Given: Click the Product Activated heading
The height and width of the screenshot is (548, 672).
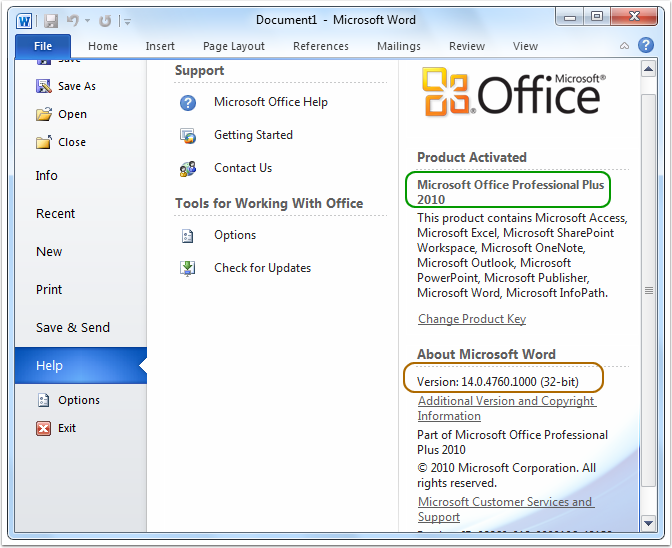Looking at the screenshot, I should pos(471,157).
